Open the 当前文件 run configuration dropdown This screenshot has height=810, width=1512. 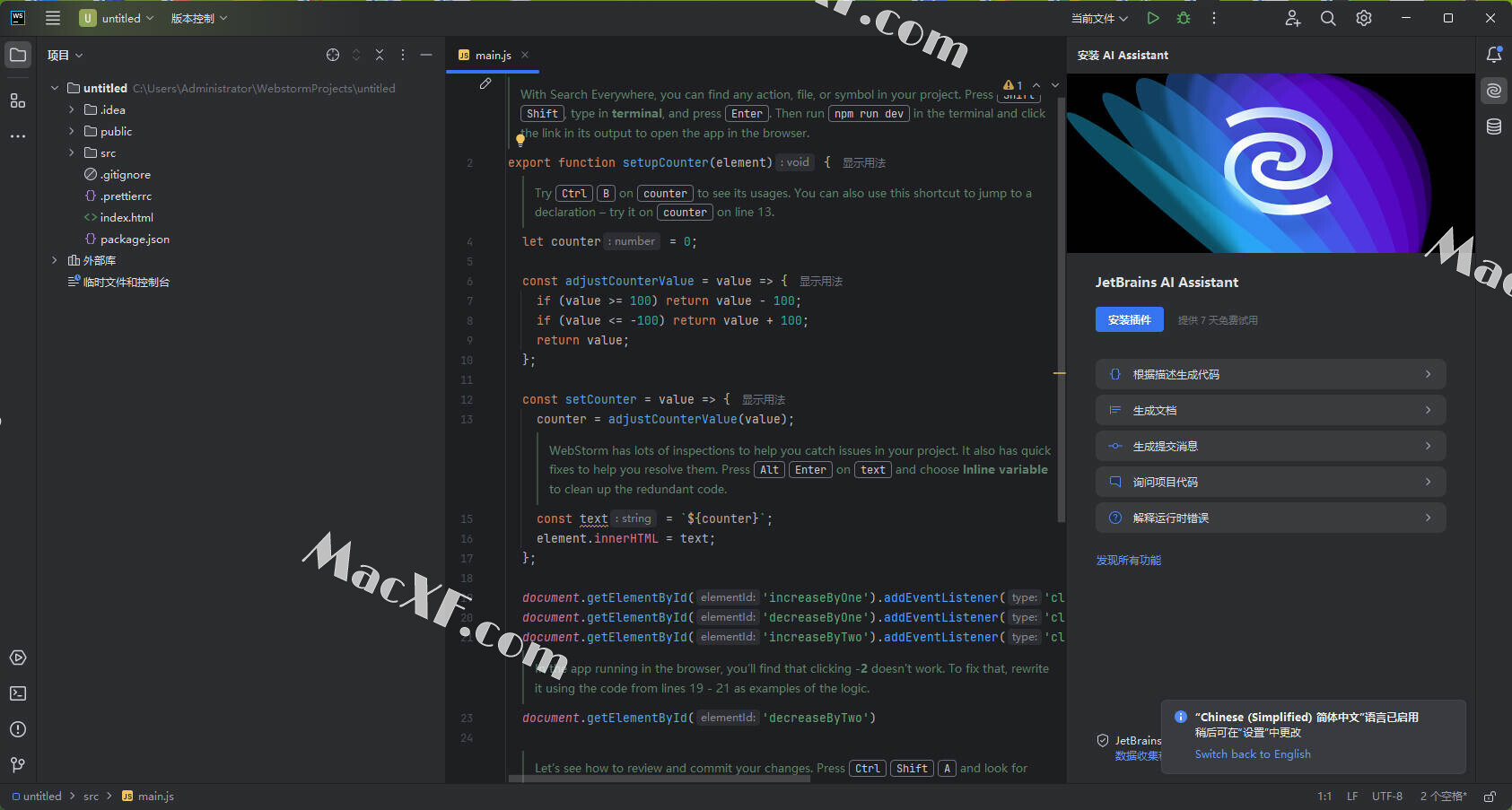(1099, 18)
